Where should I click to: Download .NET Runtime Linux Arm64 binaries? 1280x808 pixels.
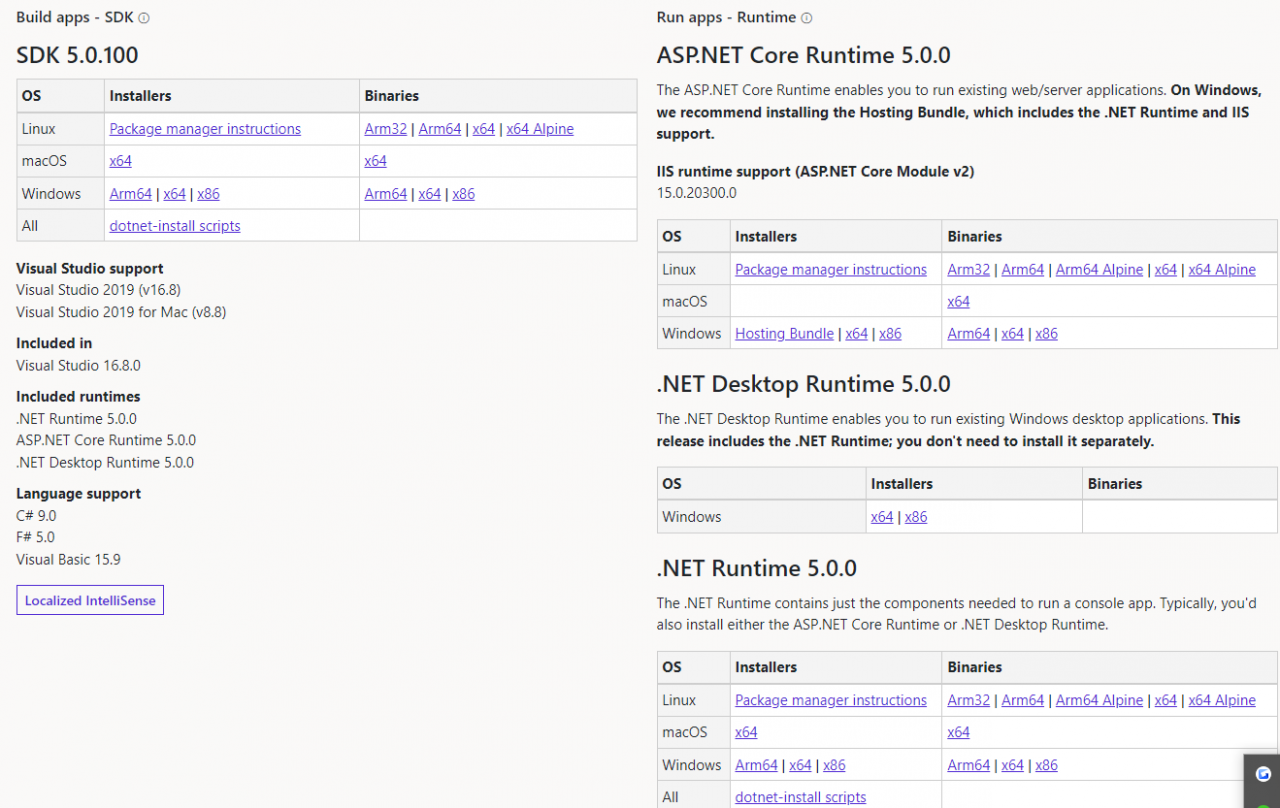click(1023, 701)
